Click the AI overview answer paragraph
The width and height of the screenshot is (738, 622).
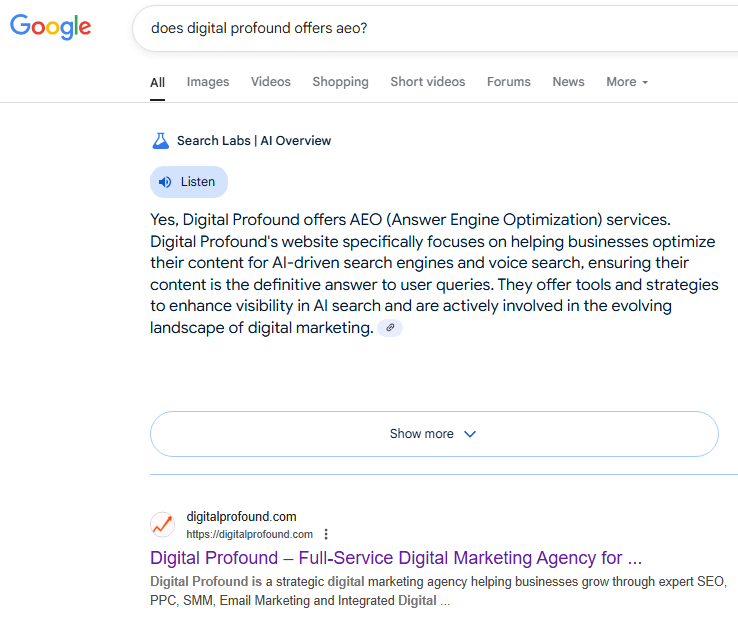pyautogui.click(x=434, y=273)
